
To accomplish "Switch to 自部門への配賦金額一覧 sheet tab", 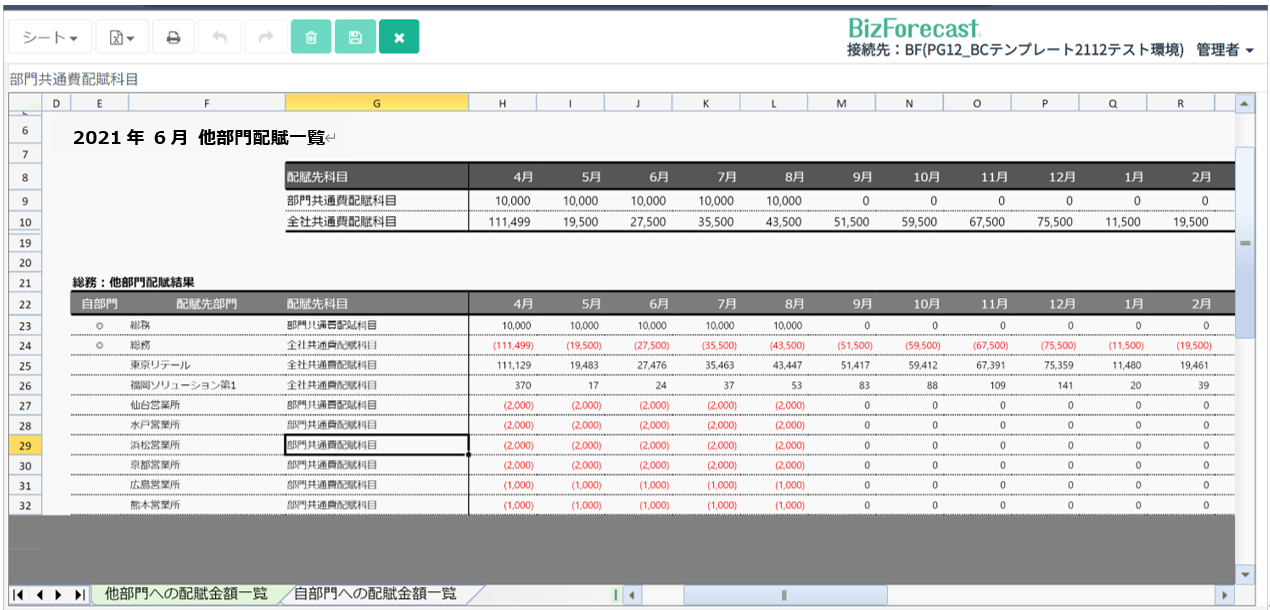I will 375,594.
